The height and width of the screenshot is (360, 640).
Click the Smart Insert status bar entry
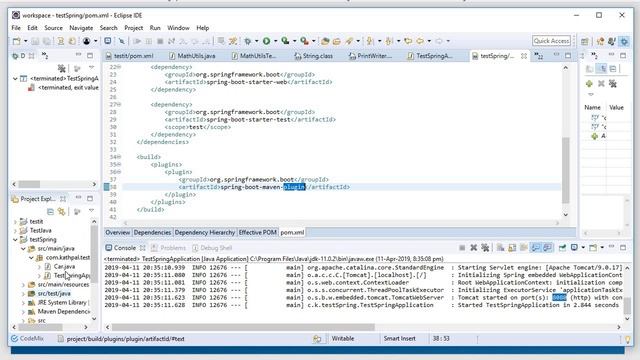click(x=400, y=338)
